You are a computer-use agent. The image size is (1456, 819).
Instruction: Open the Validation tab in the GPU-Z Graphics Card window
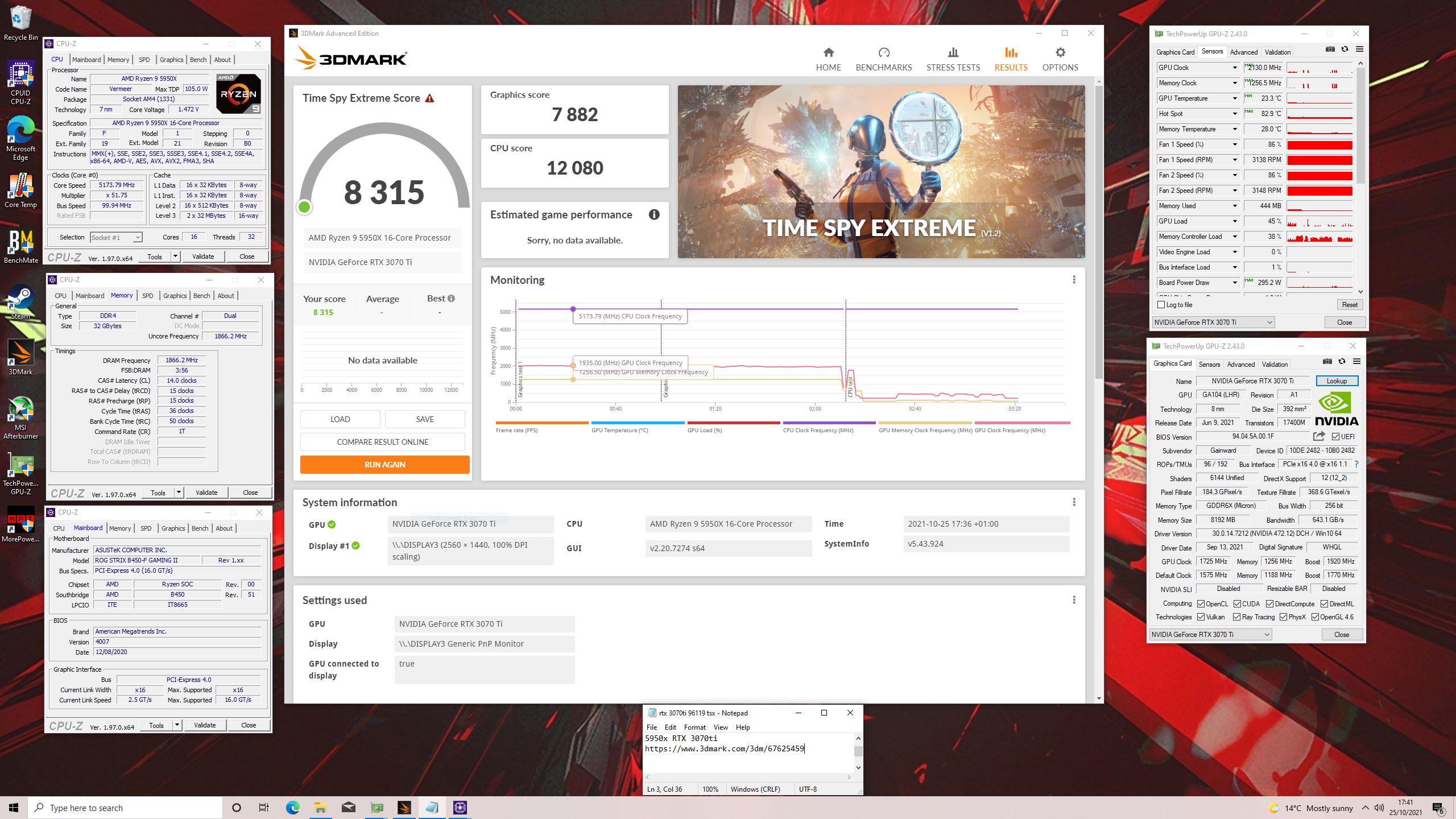(1275, 365)
